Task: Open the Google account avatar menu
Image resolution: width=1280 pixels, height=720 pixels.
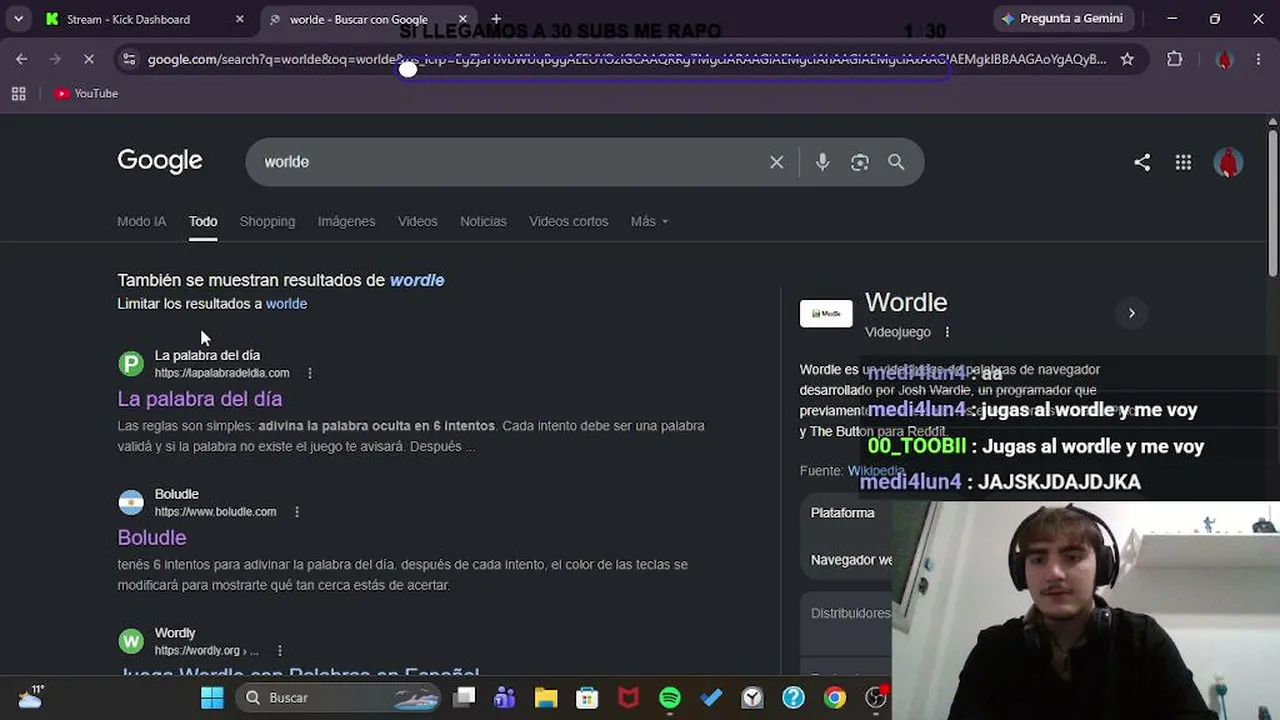Action: click(1228, 162)
